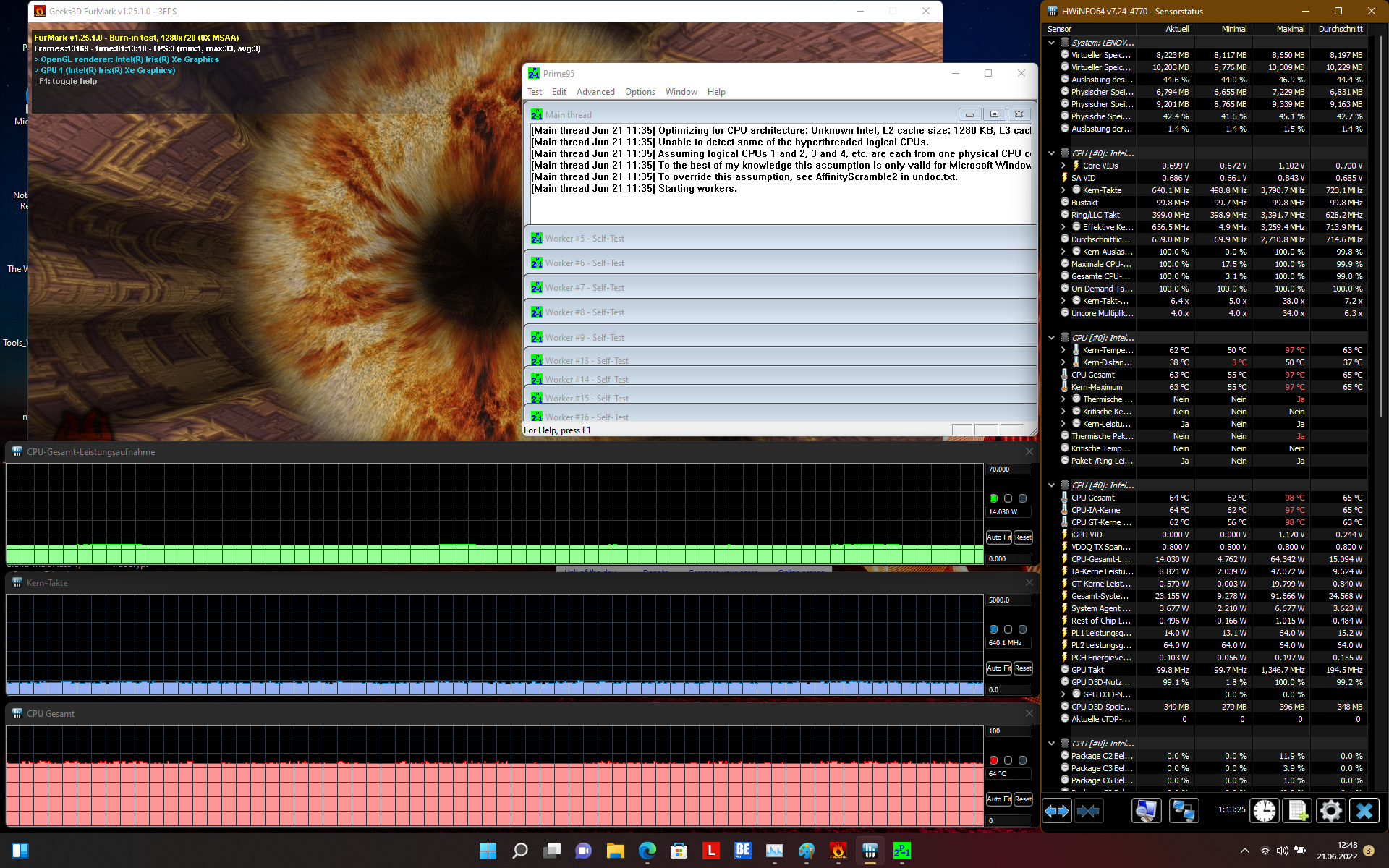Start logging with the sheet-plus icon
Image resolution: width=1389 pixels, height=868 pixels.
coord(1297,811)
